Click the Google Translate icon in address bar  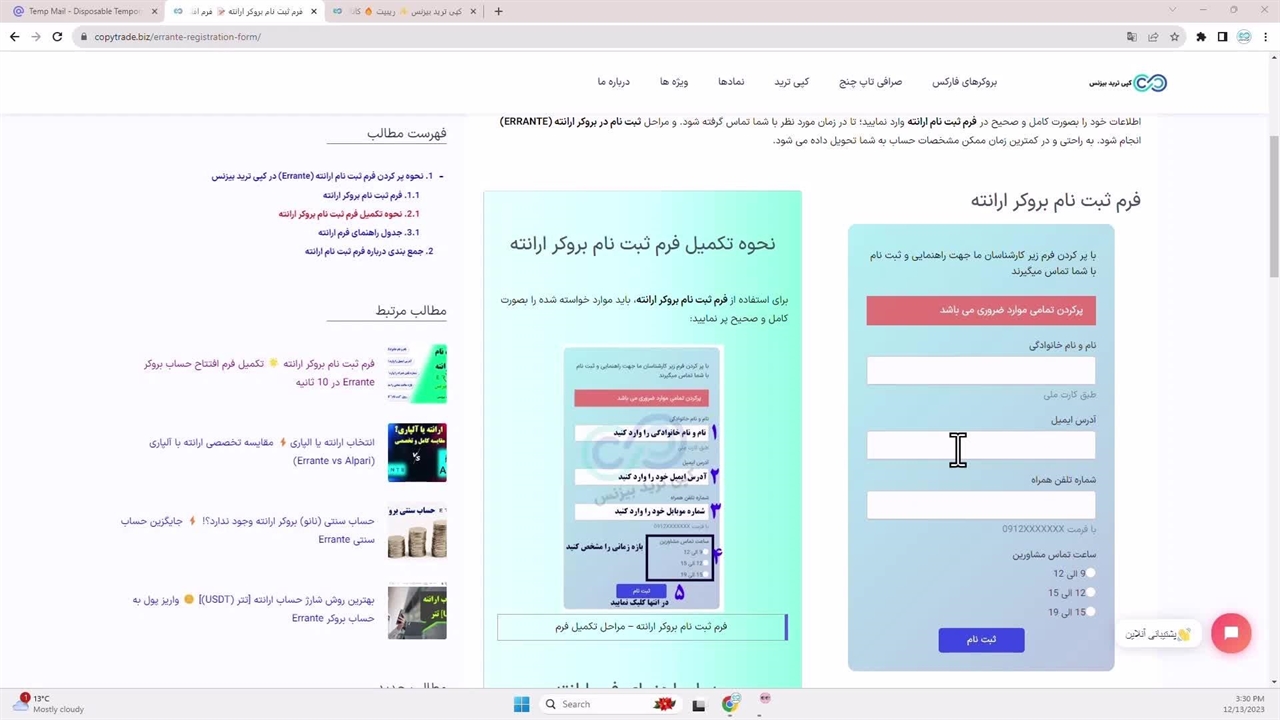point(1131,37)
